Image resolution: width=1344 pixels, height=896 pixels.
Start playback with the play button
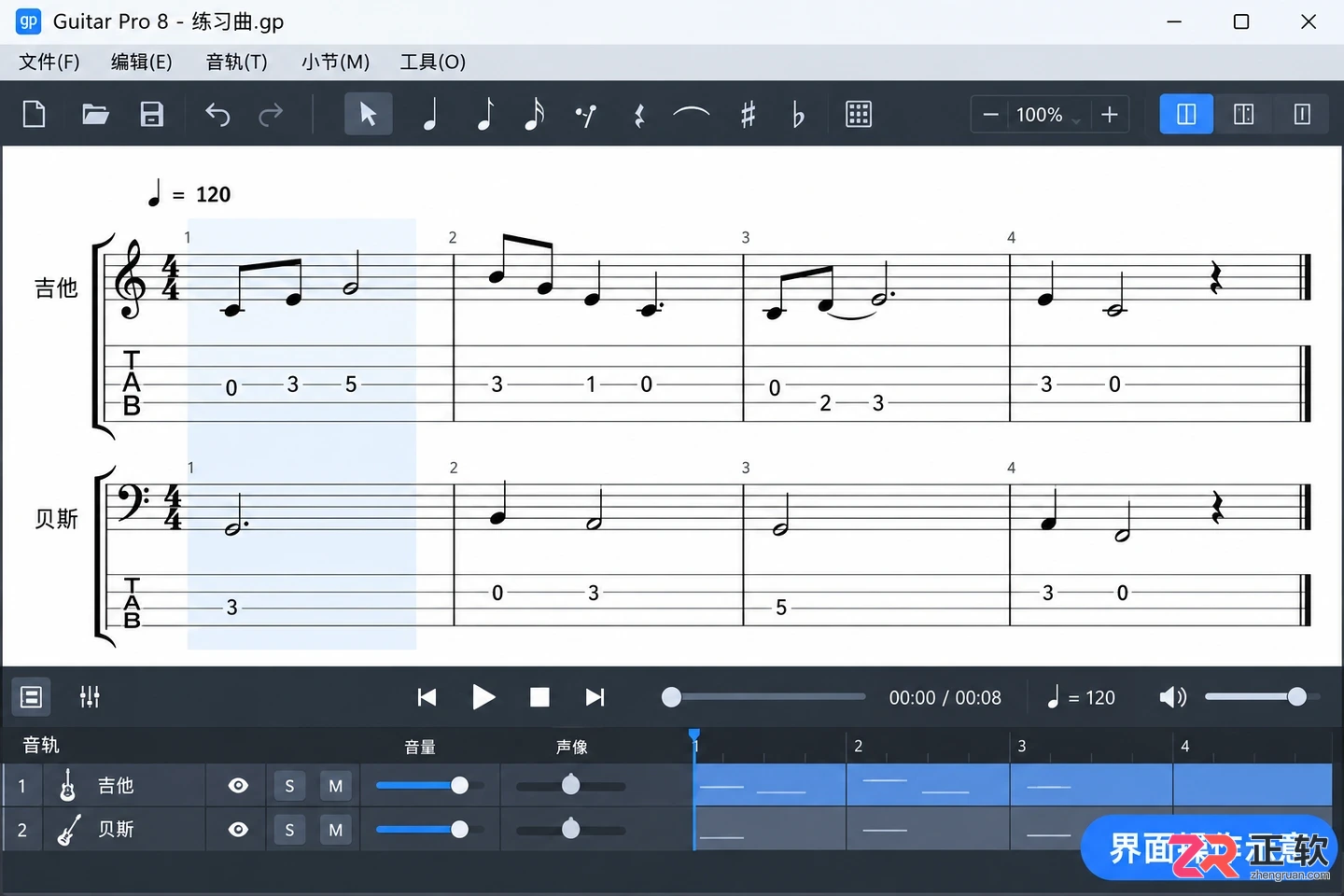point(483,697)
